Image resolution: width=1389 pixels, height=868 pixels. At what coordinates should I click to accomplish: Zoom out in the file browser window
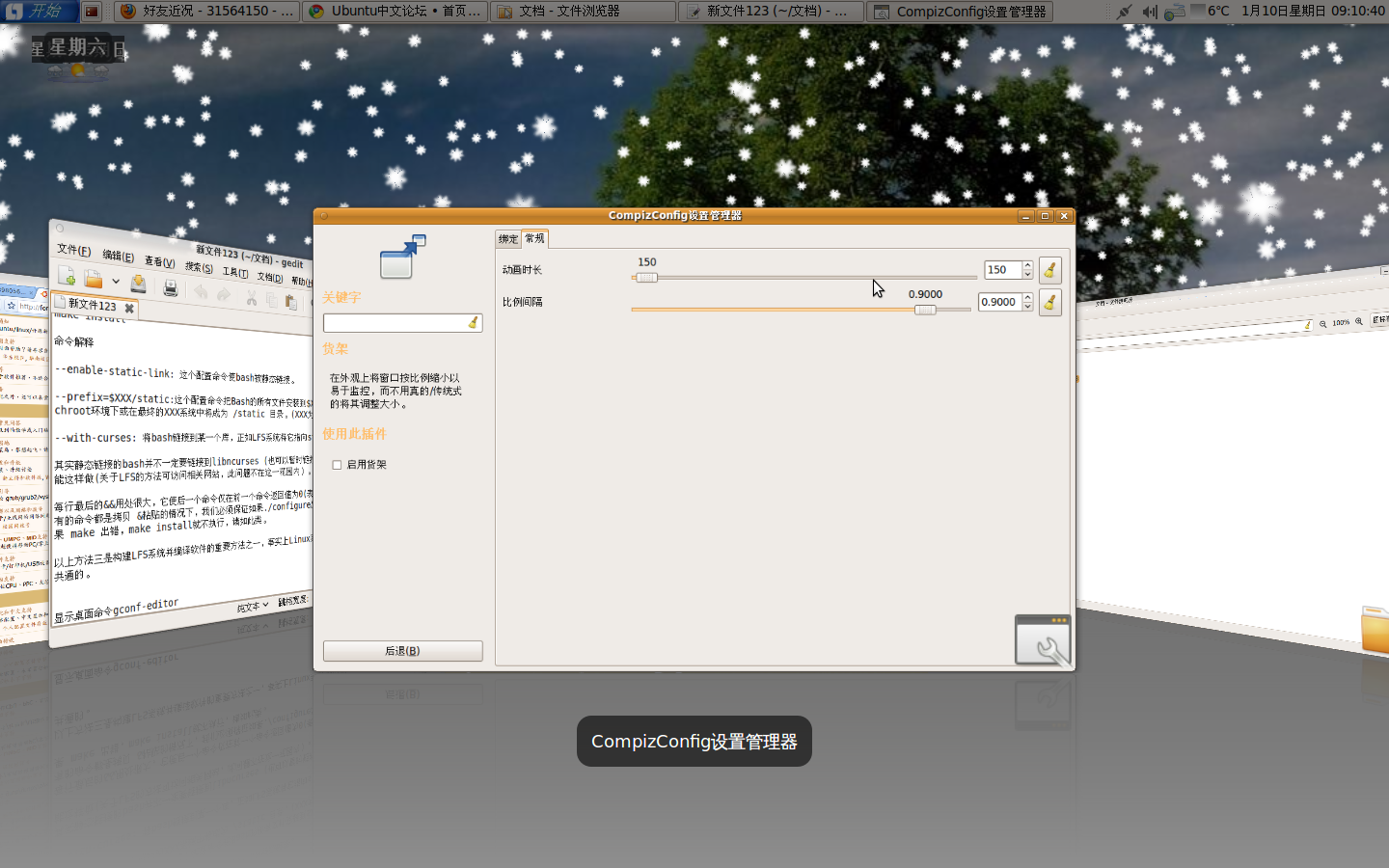(x=1323, y=324)
